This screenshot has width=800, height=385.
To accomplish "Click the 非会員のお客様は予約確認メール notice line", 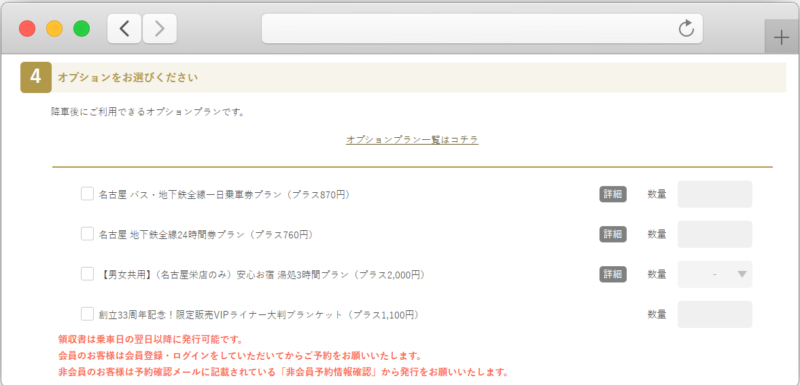I will click(283, 371).
